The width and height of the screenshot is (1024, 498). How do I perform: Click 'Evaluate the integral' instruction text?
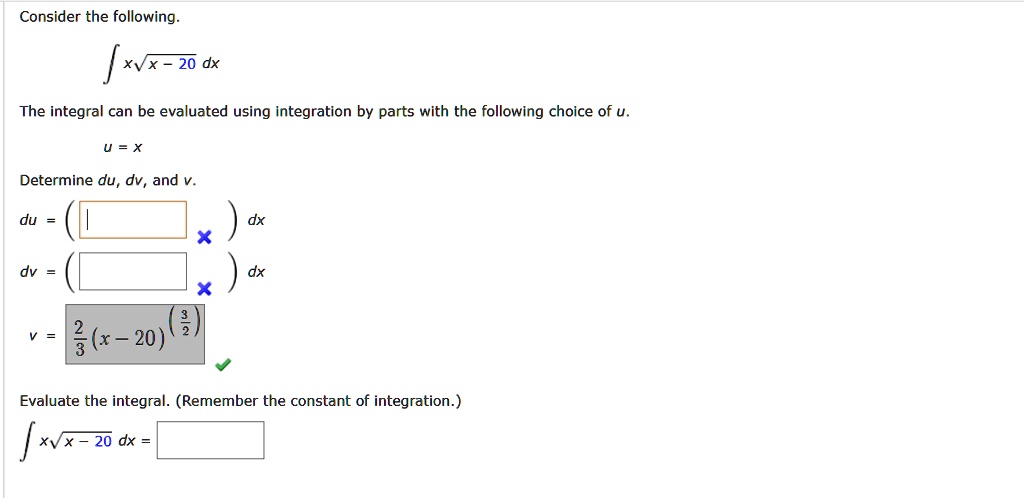coord(94,401)
